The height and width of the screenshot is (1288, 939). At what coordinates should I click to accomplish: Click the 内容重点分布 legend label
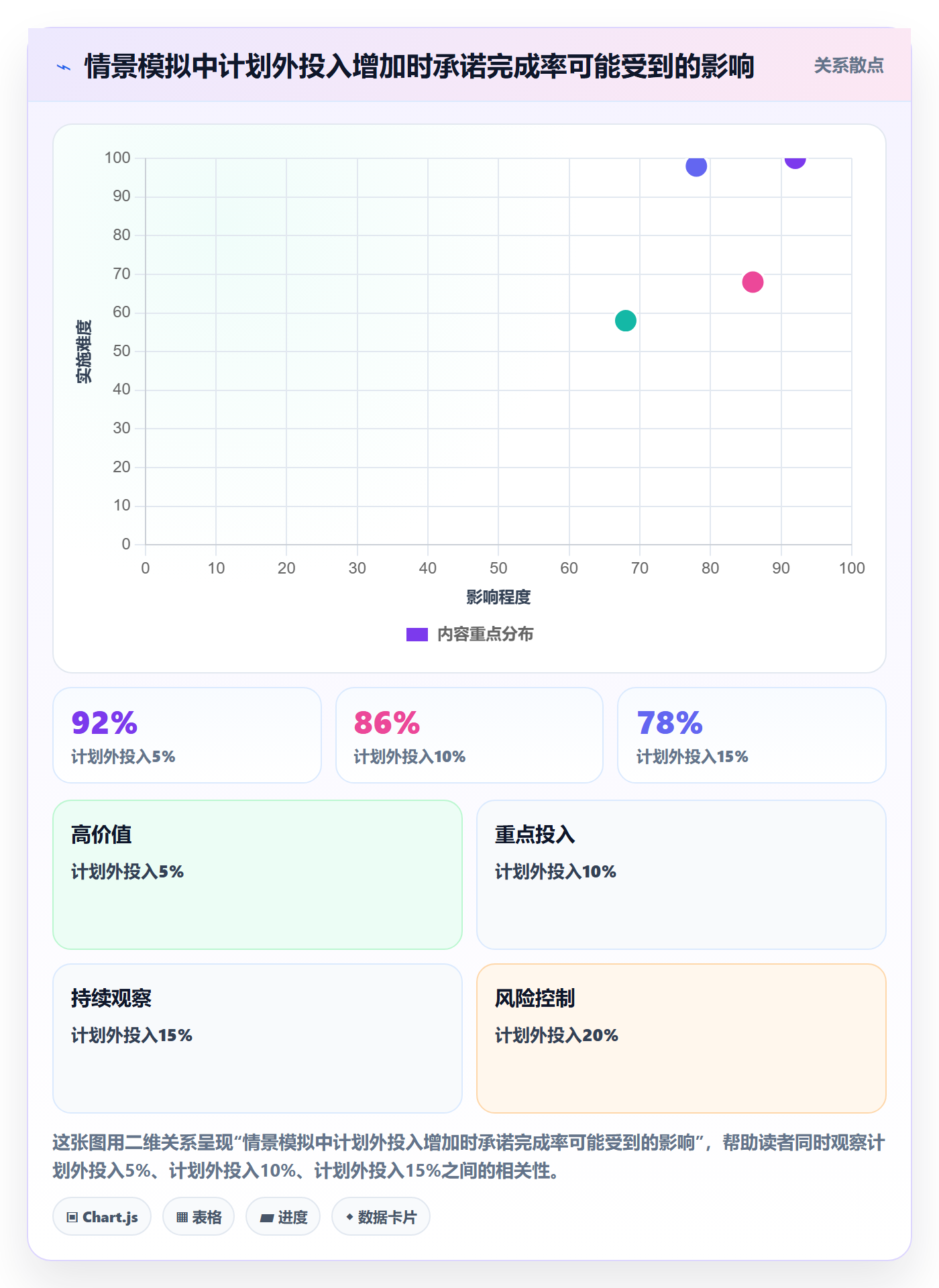485,635
